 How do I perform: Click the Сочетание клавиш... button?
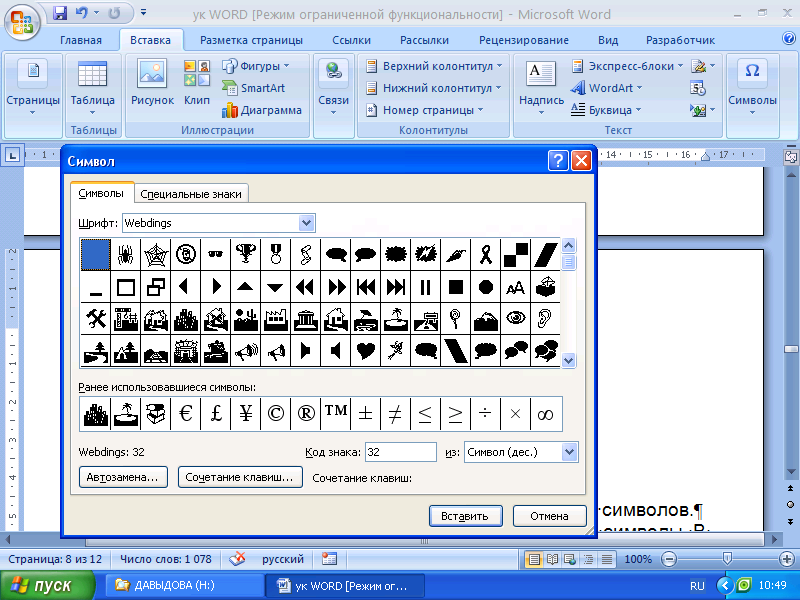tap(240, 477)
